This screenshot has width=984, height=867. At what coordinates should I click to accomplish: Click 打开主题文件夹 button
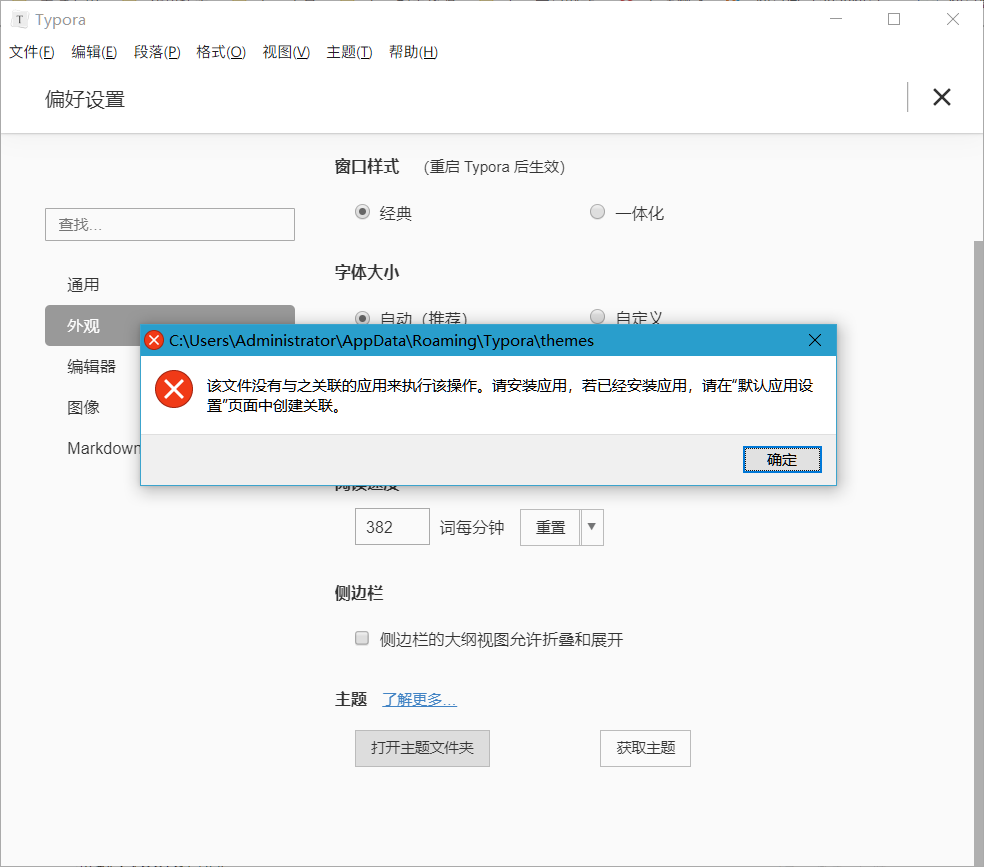point(422,748)
